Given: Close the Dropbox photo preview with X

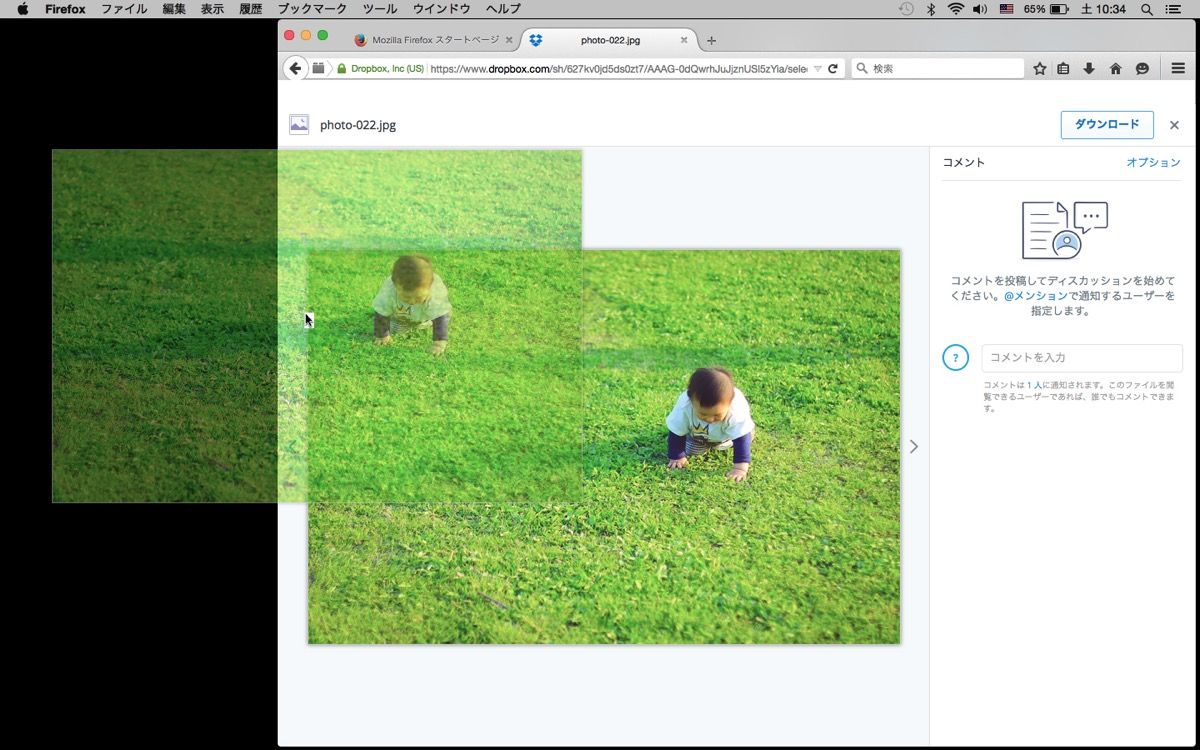Looking at the screenshot, I should pos(1174,125).
